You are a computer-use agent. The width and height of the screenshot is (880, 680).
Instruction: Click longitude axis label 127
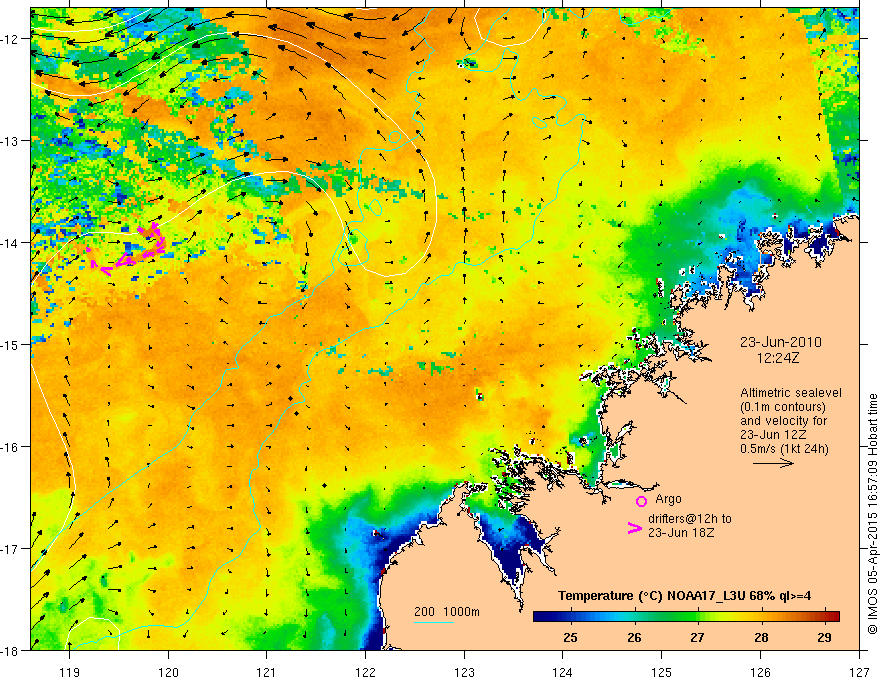click(x=859, y=672)
